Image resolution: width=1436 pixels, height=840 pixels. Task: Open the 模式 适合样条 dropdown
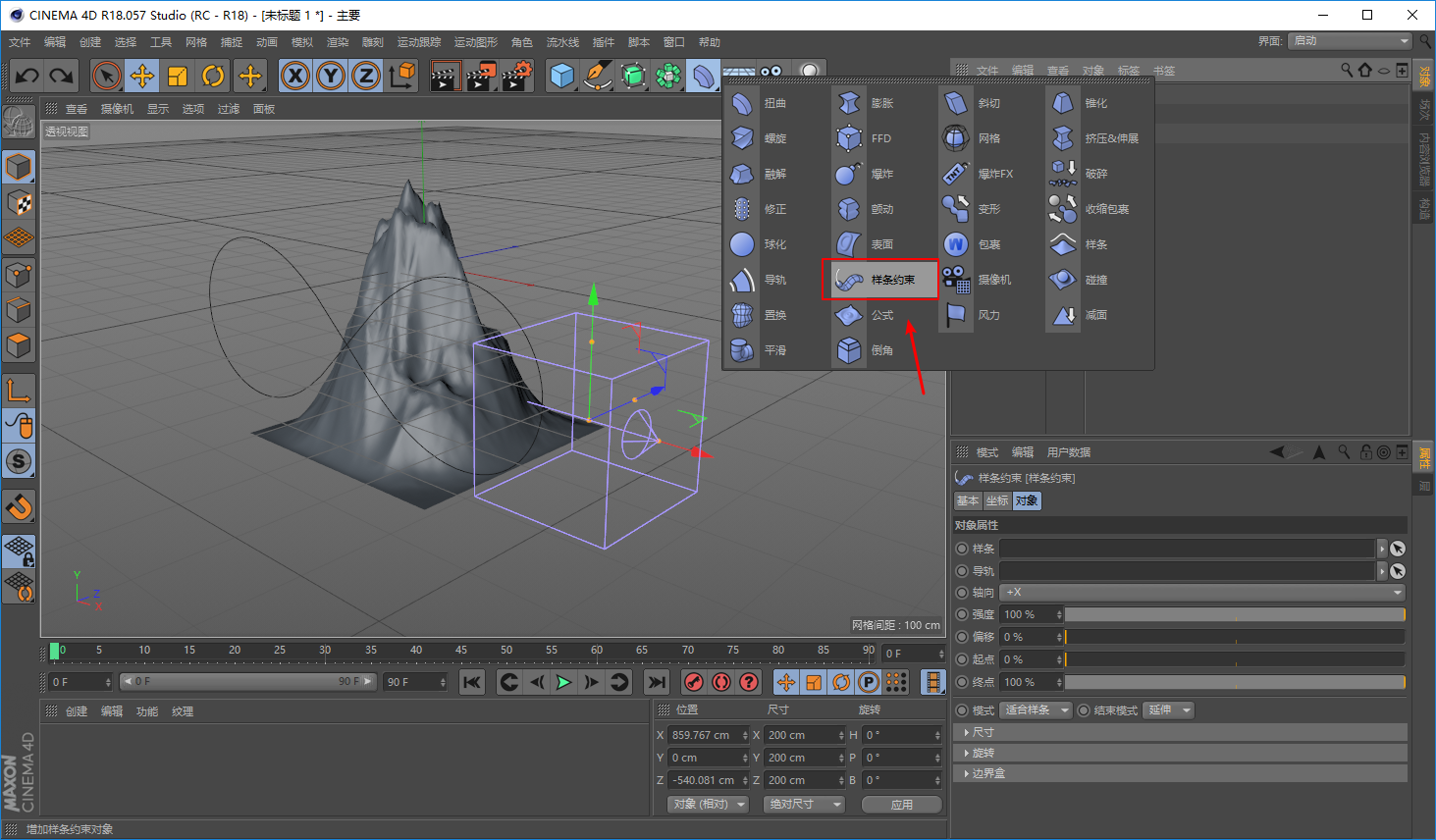pos(1036,709)
